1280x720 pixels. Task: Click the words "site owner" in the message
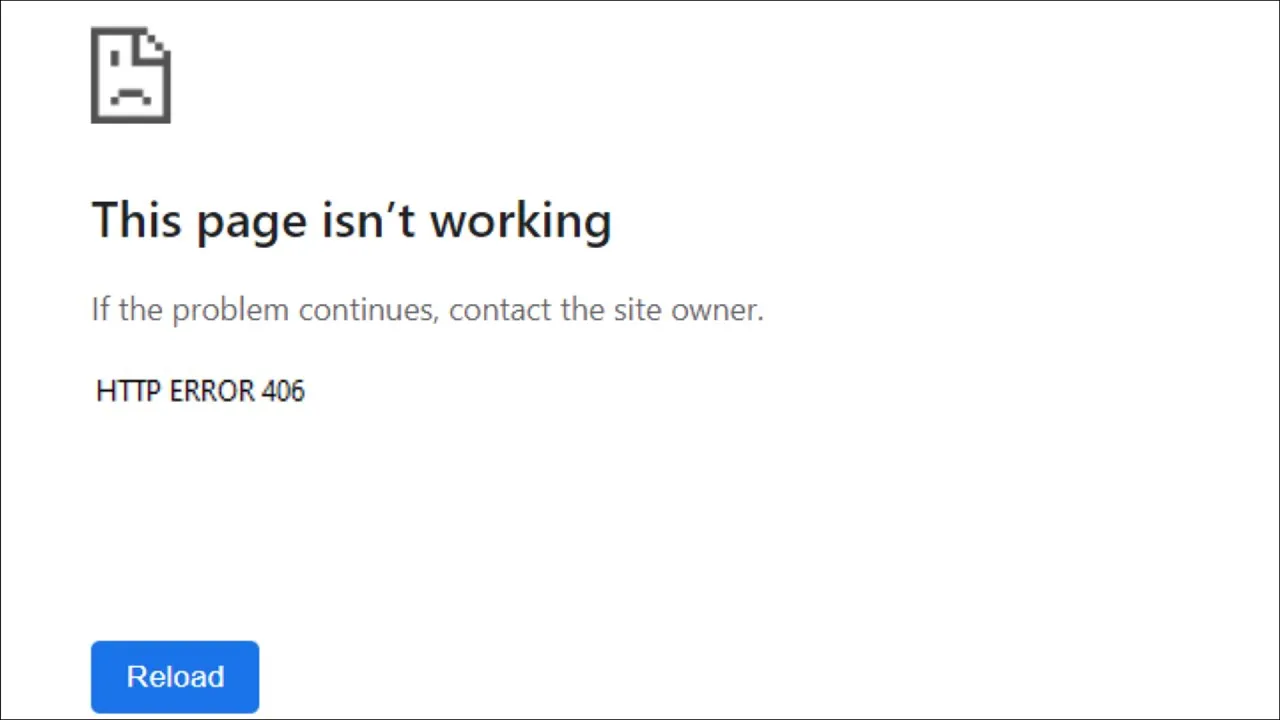[x=689, y=309]
